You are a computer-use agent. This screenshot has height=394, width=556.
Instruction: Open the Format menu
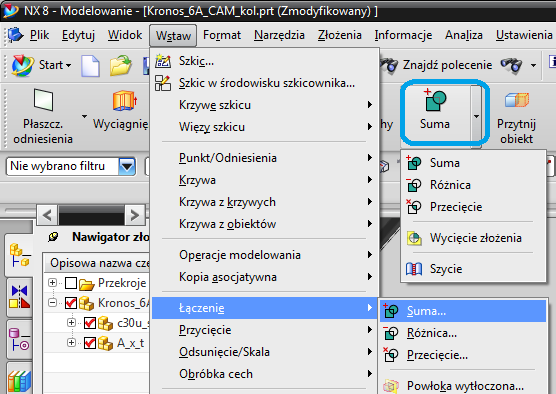[x=222, y=35]
